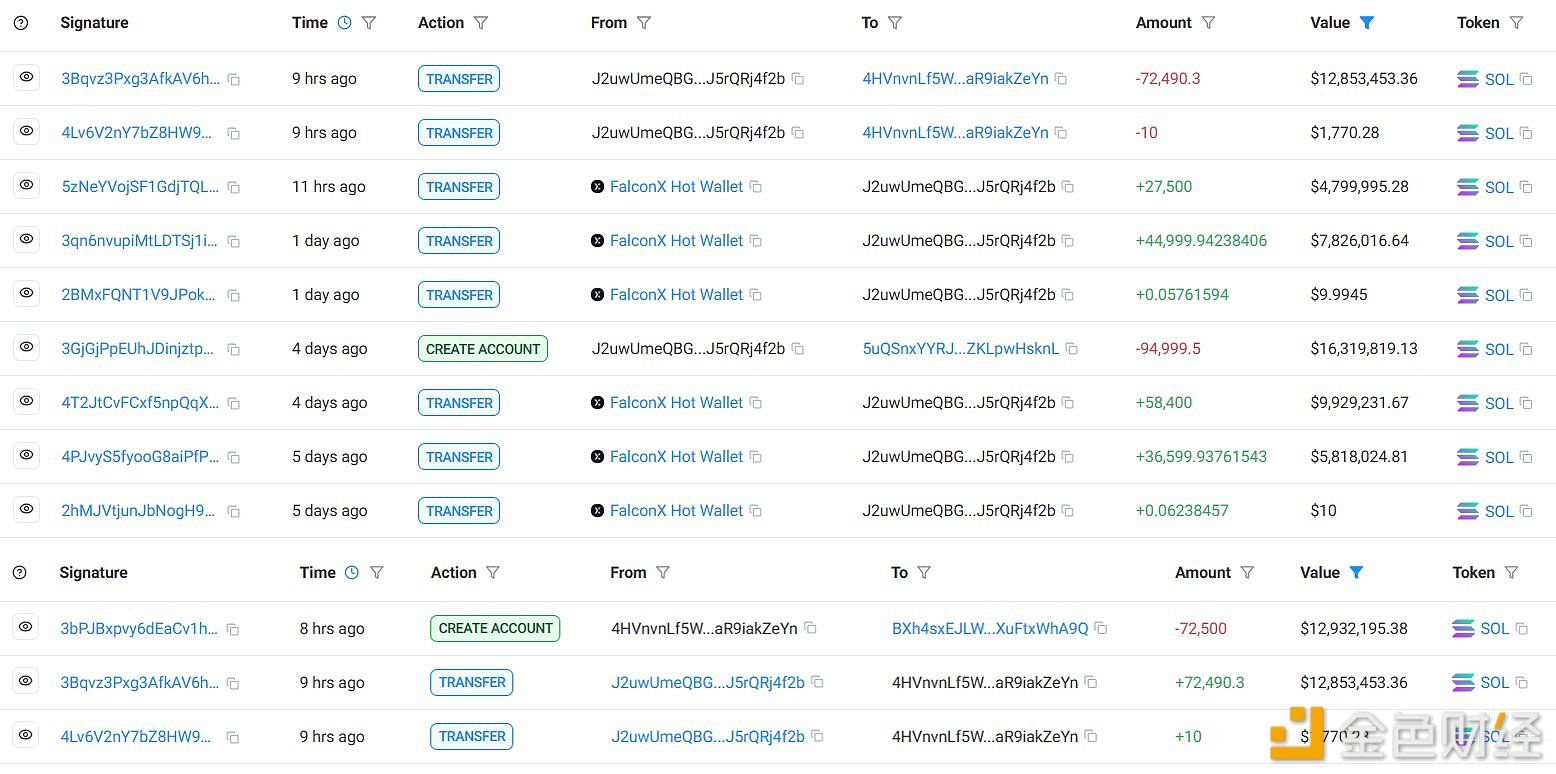Open the Action filter in the FalconX transfers table
Viewport: 1556px width, 774px height.
pos(481,22)
